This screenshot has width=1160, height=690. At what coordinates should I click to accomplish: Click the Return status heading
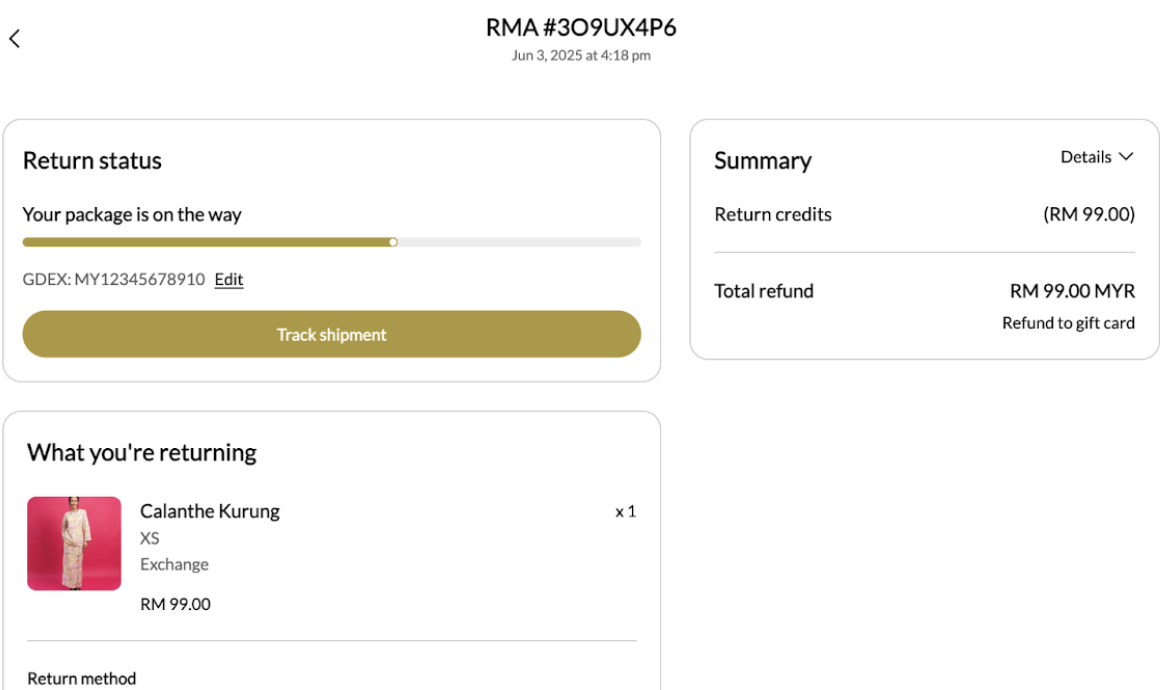click(92, 160)
